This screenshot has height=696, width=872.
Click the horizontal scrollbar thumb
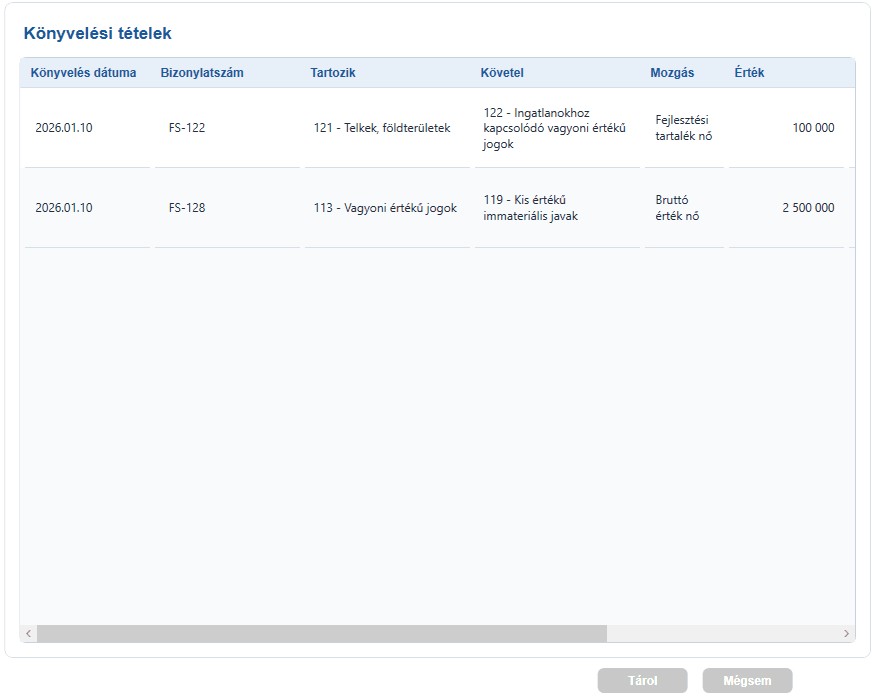pyautogui.click(x=322, y=633)
